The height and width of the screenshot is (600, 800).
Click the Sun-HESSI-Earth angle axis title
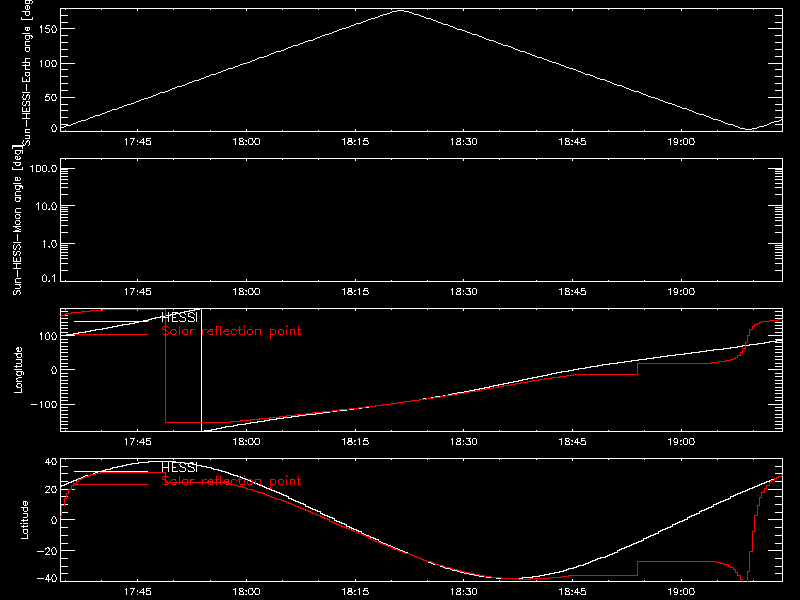click(27, 72)
